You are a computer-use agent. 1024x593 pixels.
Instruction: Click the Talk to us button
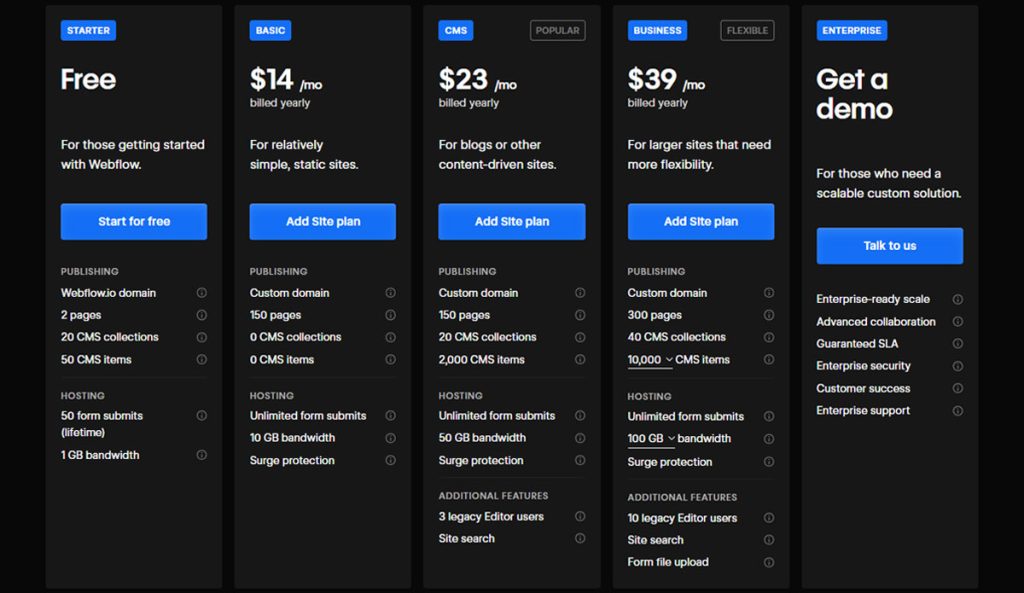click(x=889, y=246)
